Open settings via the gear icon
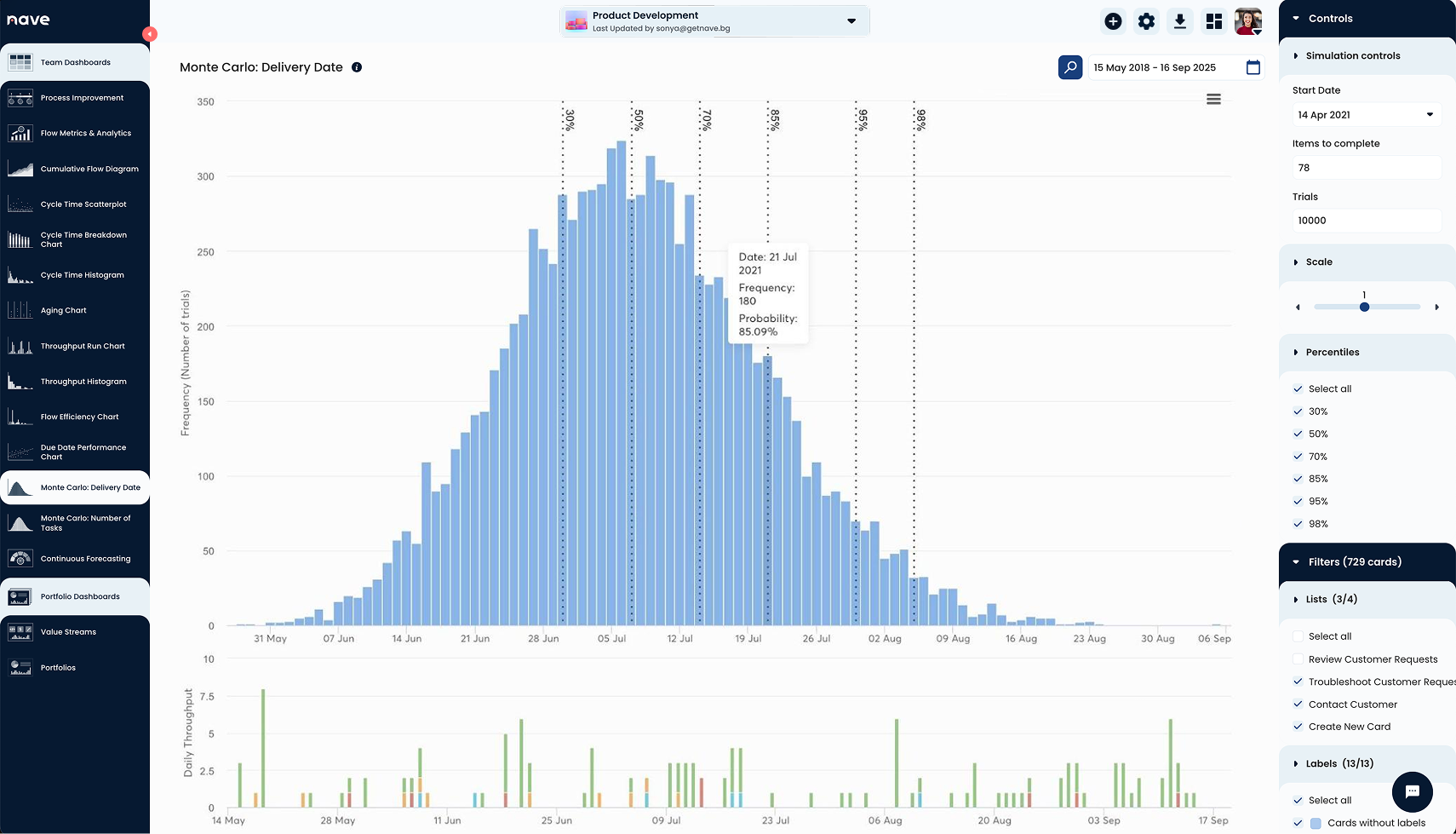 (x=1146, y=21)
